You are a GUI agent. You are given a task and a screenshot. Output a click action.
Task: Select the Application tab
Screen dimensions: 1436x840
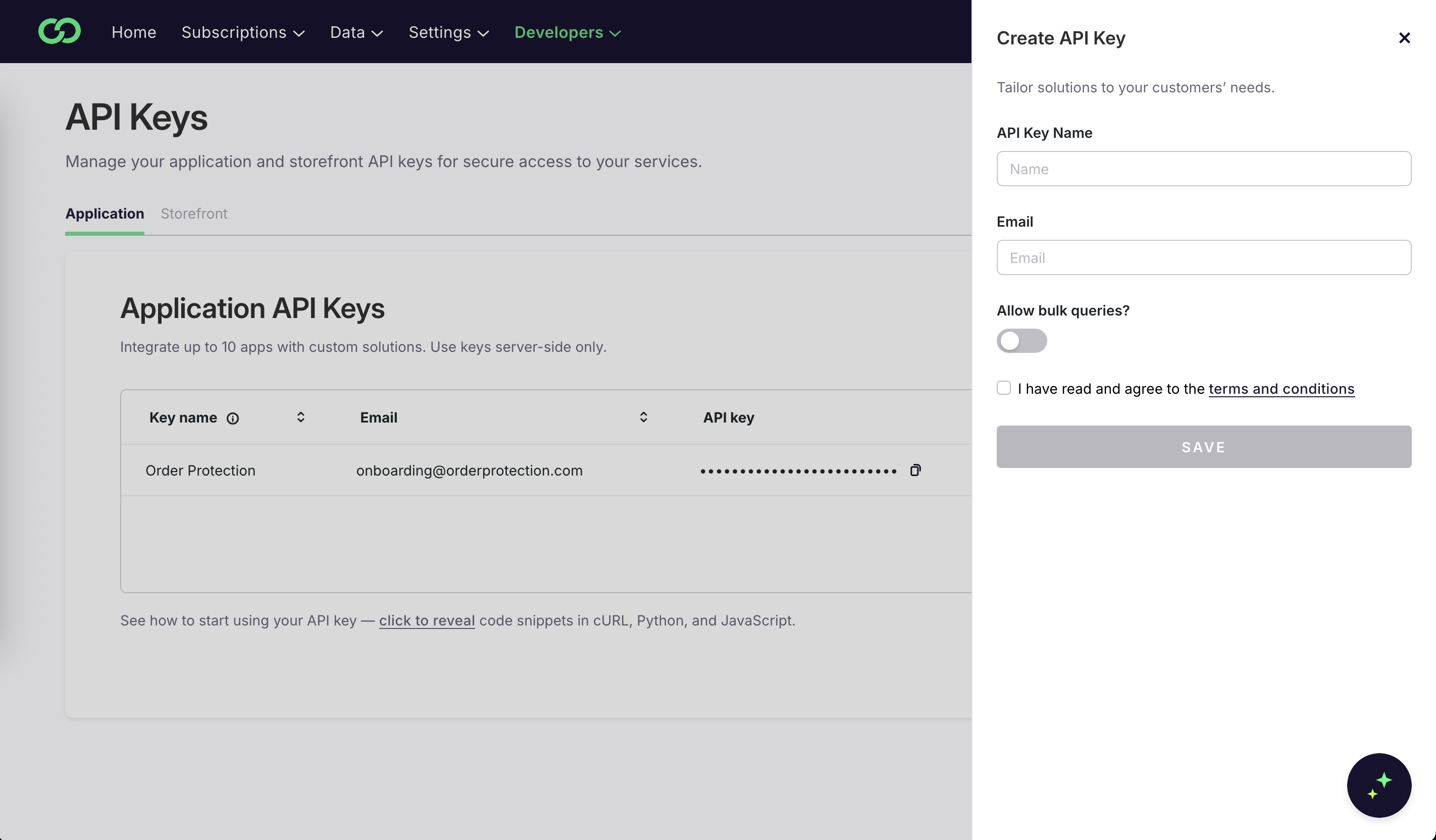click(x=105, y=214)
